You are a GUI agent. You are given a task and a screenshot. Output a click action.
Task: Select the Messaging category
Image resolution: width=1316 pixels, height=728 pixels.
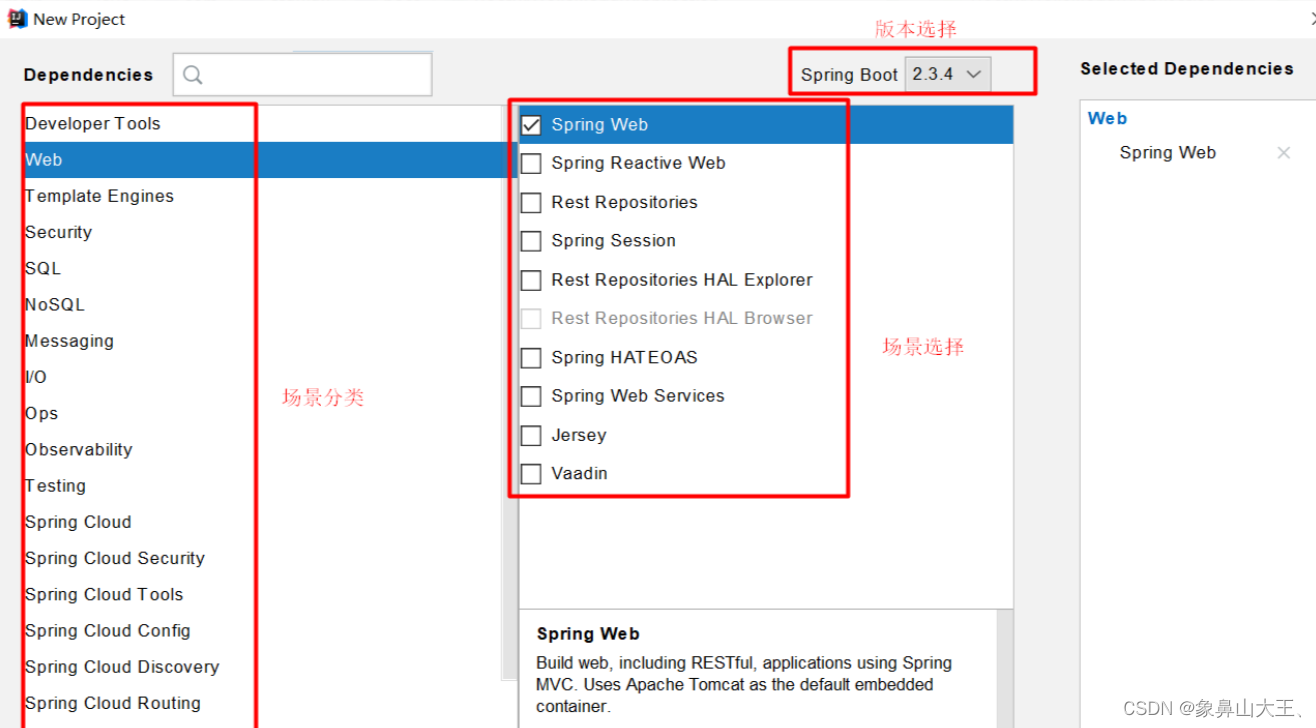click(264, 341)
